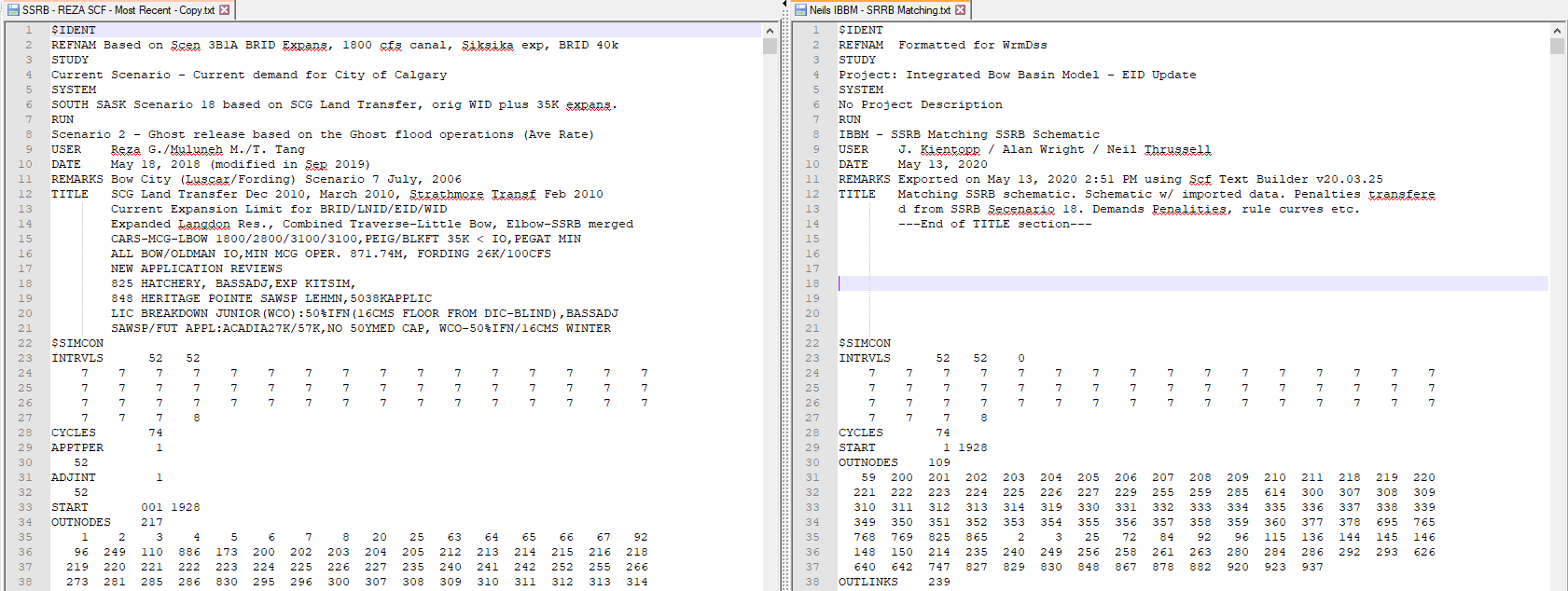Click the '---End of TITLE section---' line
This screenshot has width=1568, height=591.
(995, 224)
